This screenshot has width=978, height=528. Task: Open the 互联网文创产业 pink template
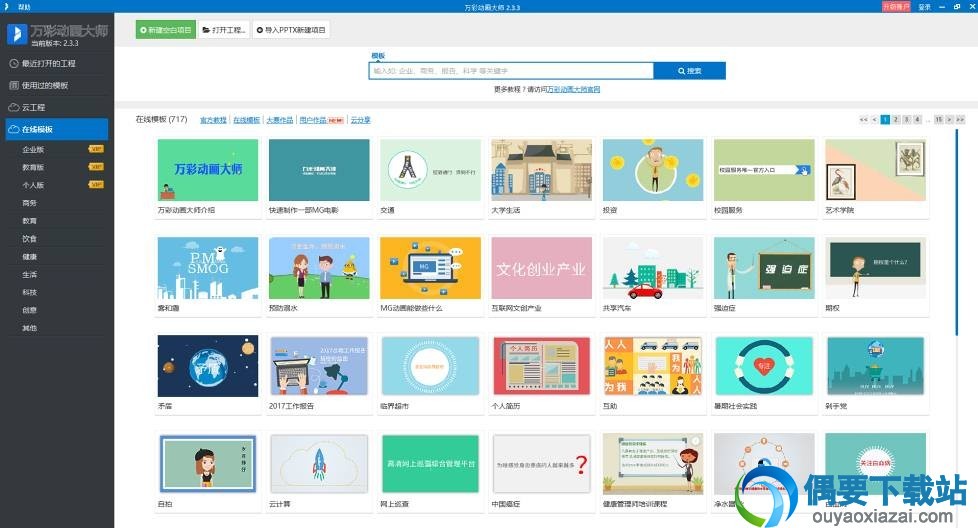pos(541,268)
